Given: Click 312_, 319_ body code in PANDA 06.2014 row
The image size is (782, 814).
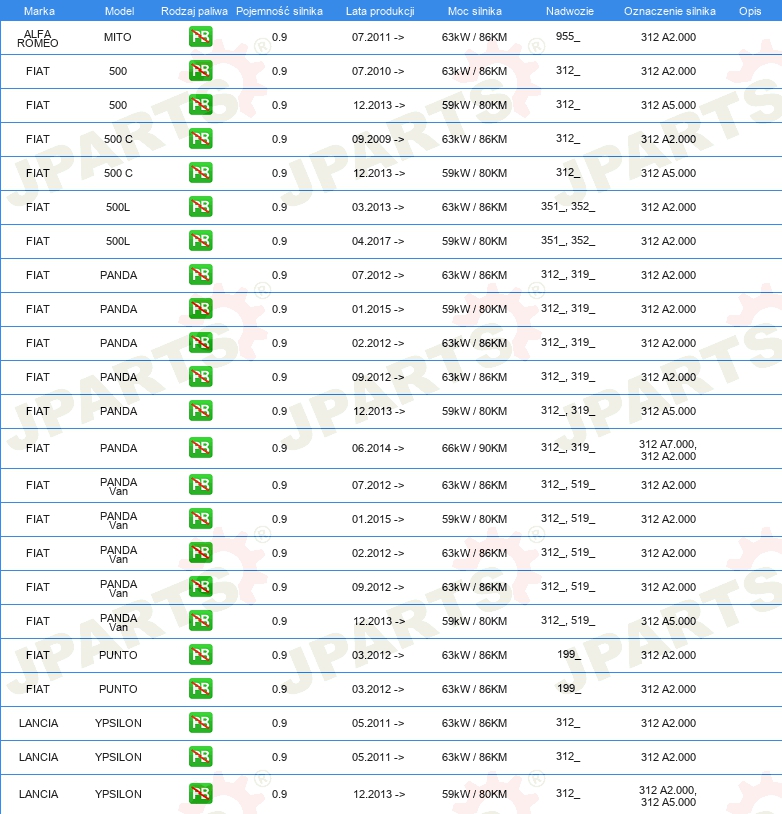Looking at the screenshot, I should pyautogui.click(x=568, y=447).
